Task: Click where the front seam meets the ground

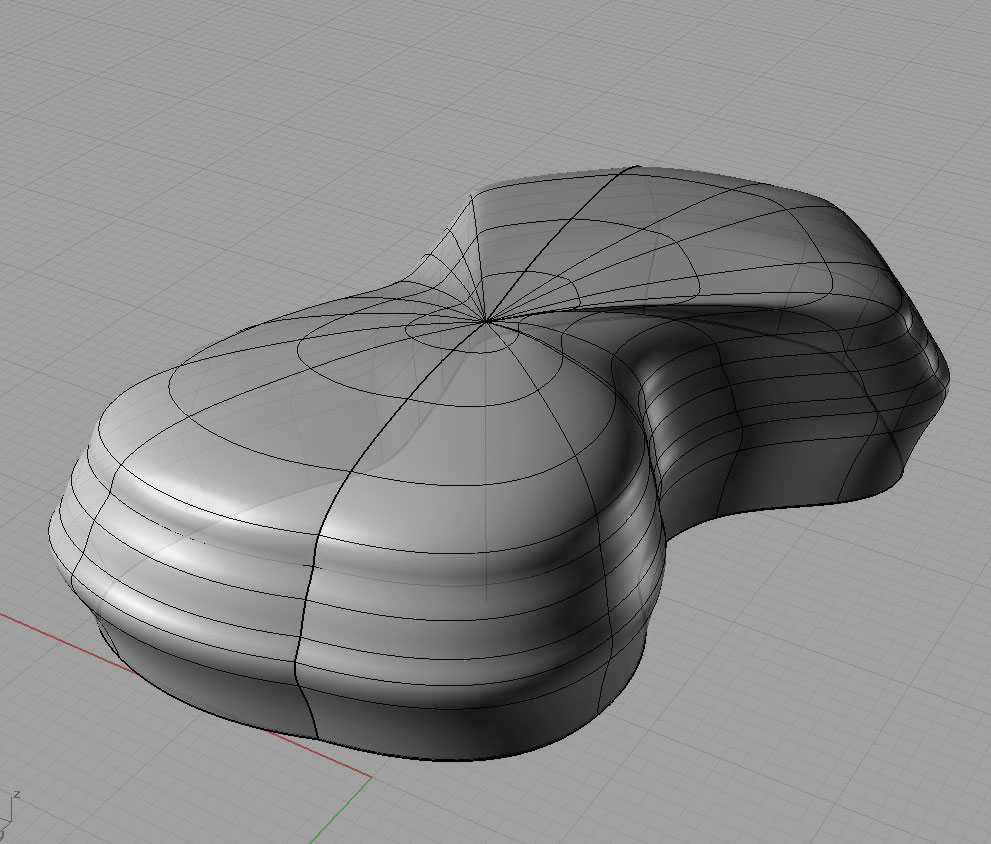Action: point(316,738)
